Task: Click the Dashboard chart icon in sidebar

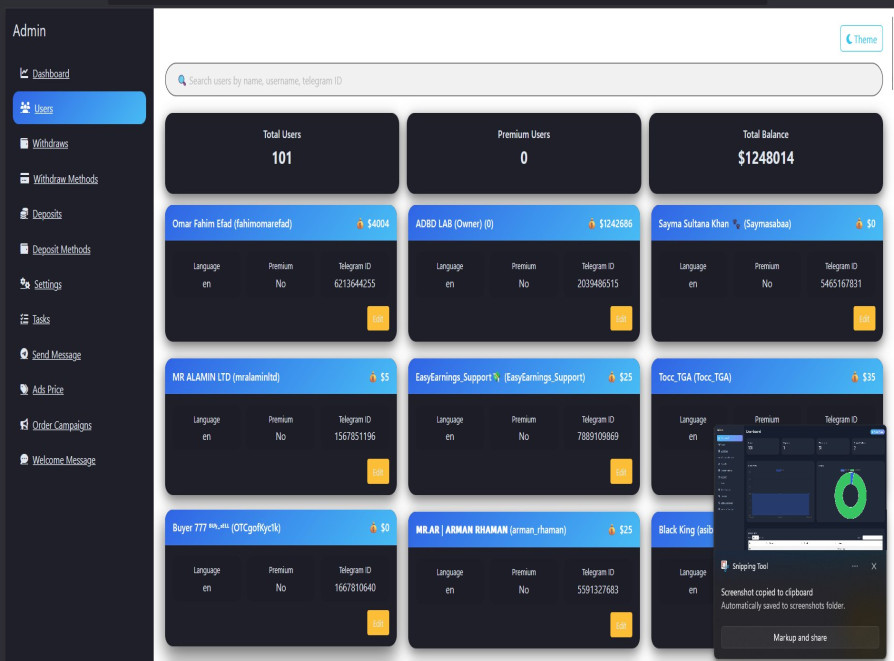Action: pyautogui.click(x=24, y=74)
